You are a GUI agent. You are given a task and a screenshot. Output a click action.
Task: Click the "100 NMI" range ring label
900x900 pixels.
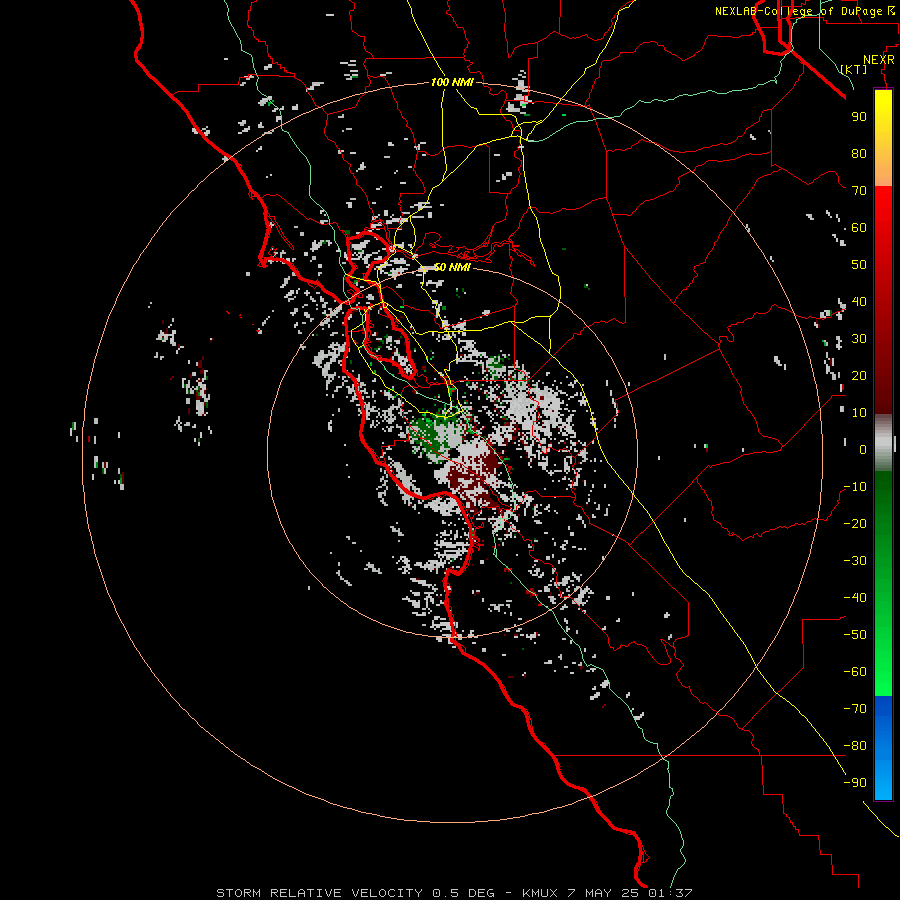(x=452, y=83)
